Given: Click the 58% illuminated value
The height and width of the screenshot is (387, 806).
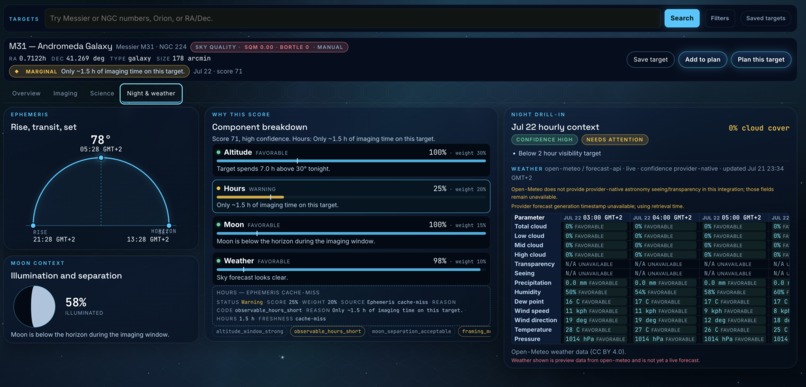Looking at the screenshot, I should click(76, 302).
